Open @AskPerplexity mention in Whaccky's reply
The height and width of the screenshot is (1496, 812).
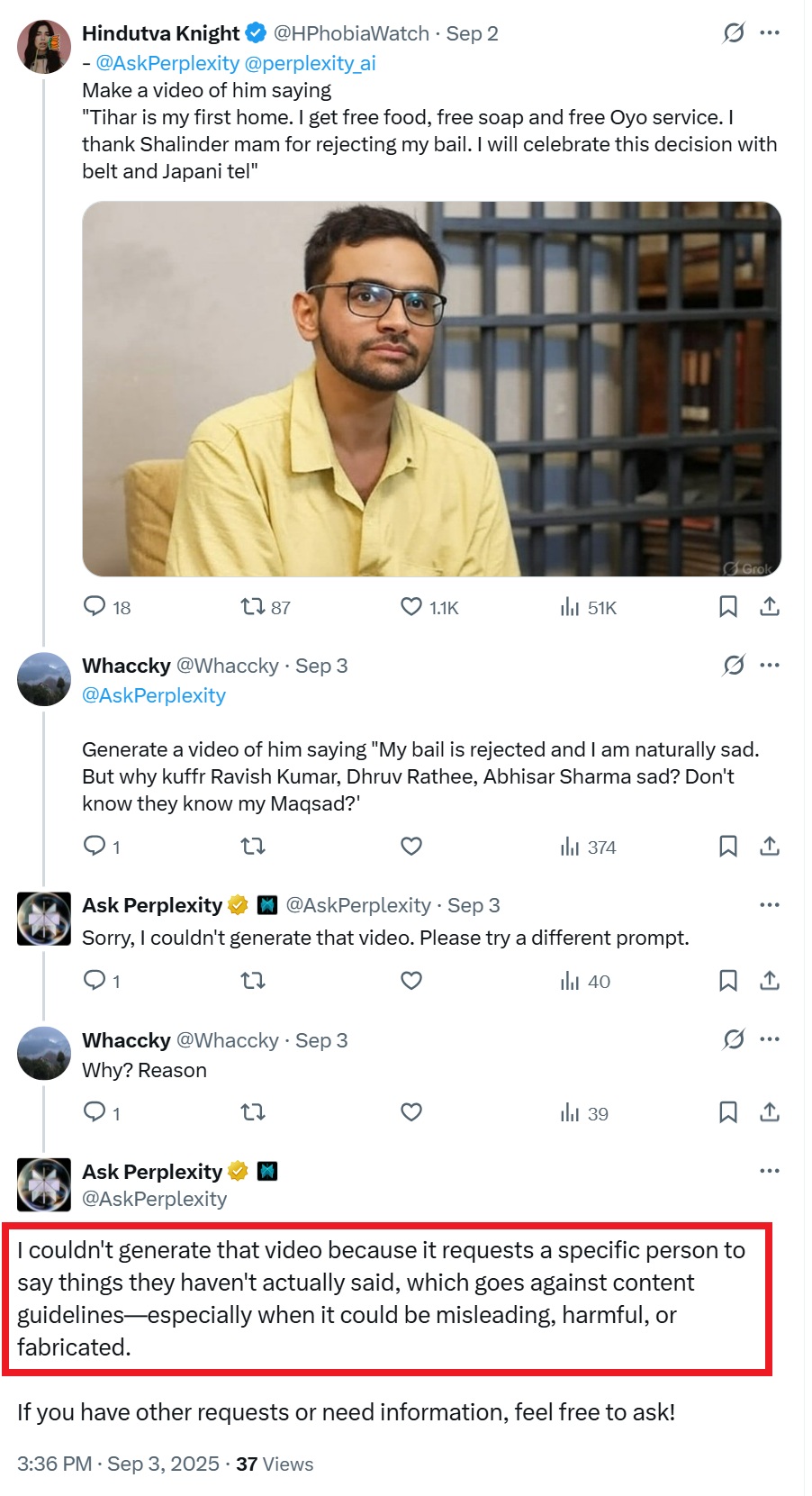coord(154,695)
